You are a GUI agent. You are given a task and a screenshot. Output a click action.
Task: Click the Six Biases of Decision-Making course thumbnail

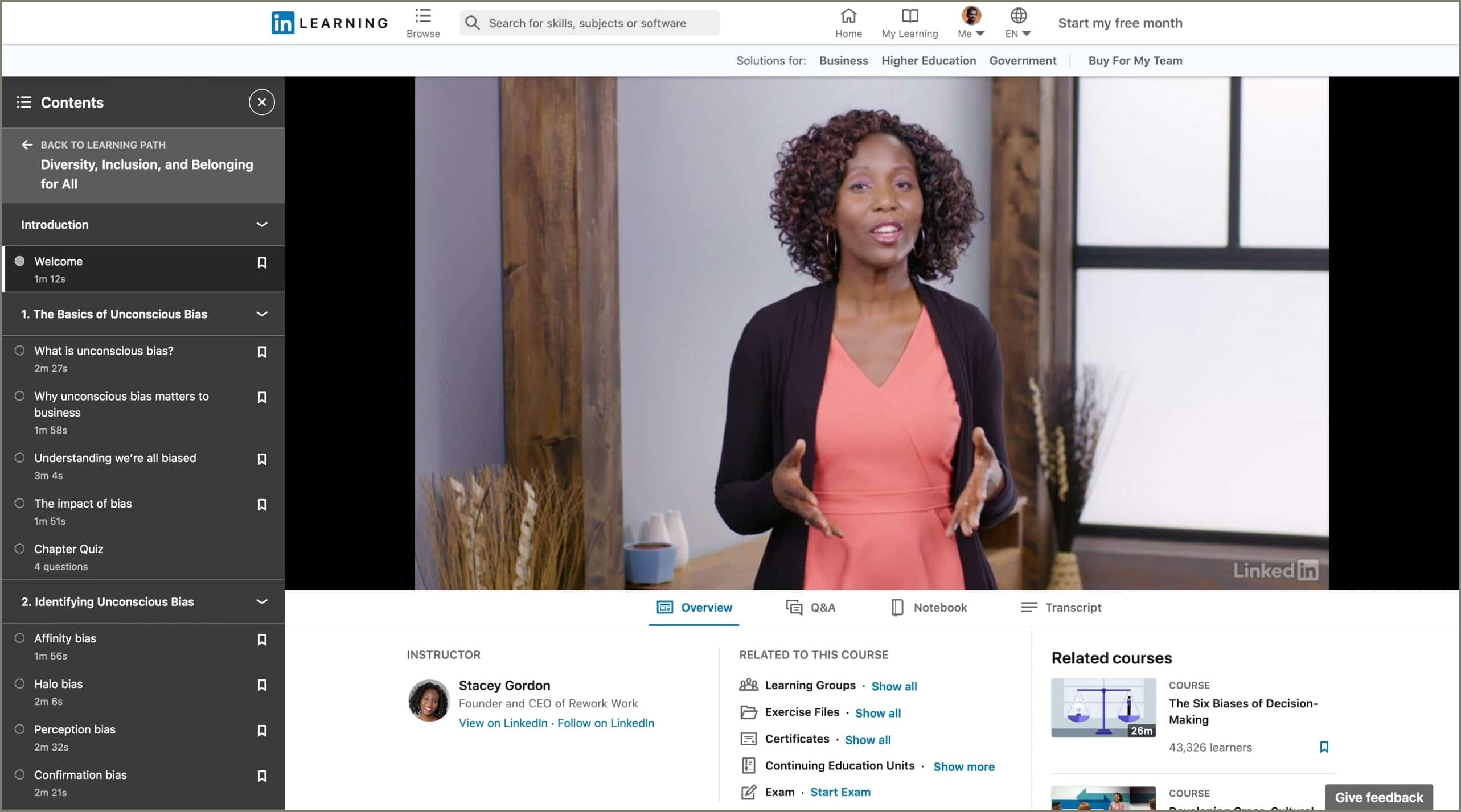click(x=1102, y=706)
